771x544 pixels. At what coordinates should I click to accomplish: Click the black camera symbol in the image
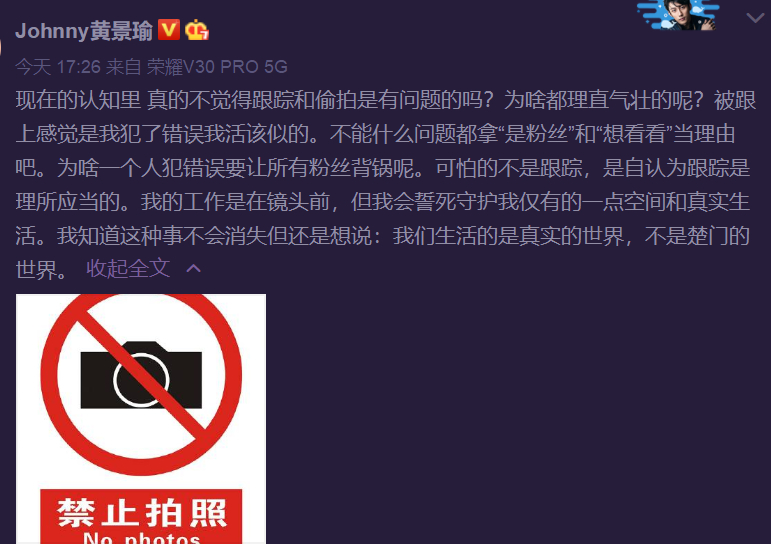(x=141, y=375)
